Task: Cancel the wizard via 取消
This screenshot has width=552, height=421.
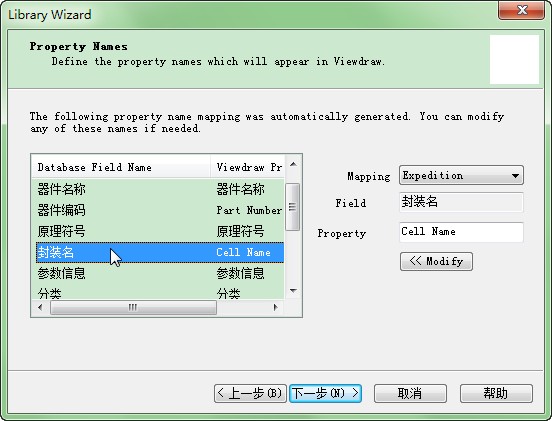Action: point(410,393)
